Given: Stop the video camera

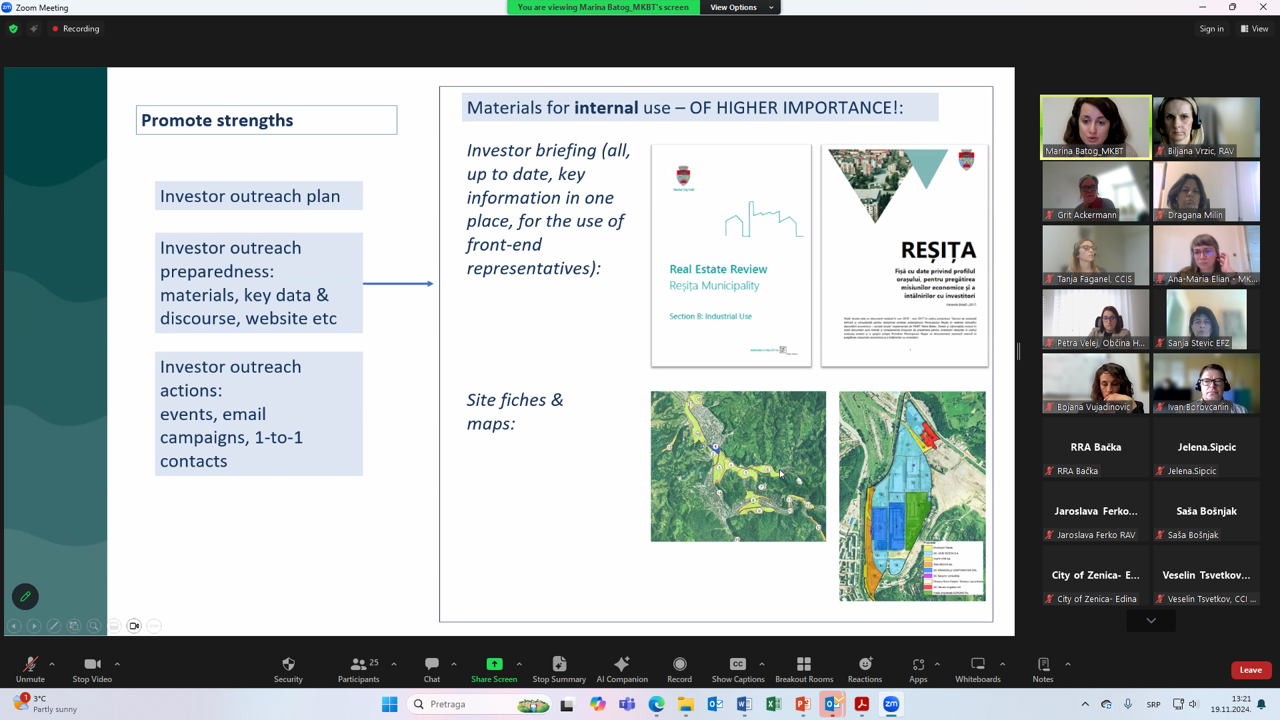Looking at the screenshot, I should 92,669.
